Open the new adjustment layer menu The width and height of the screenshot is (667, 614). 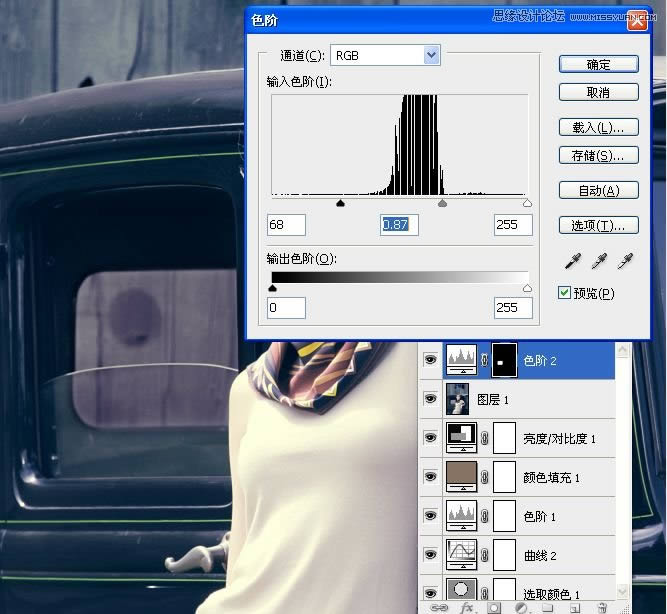point(521,607)
